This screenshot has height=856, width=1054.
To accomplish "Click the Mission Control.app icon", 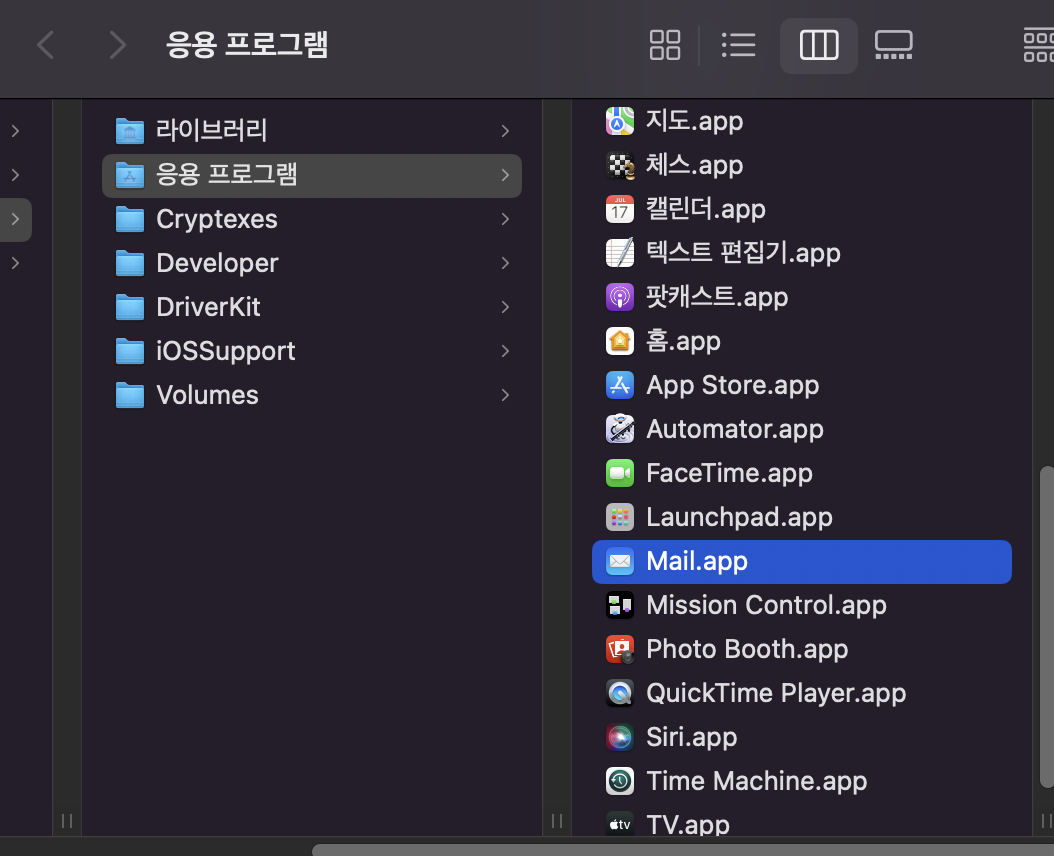I will point(620,605).
